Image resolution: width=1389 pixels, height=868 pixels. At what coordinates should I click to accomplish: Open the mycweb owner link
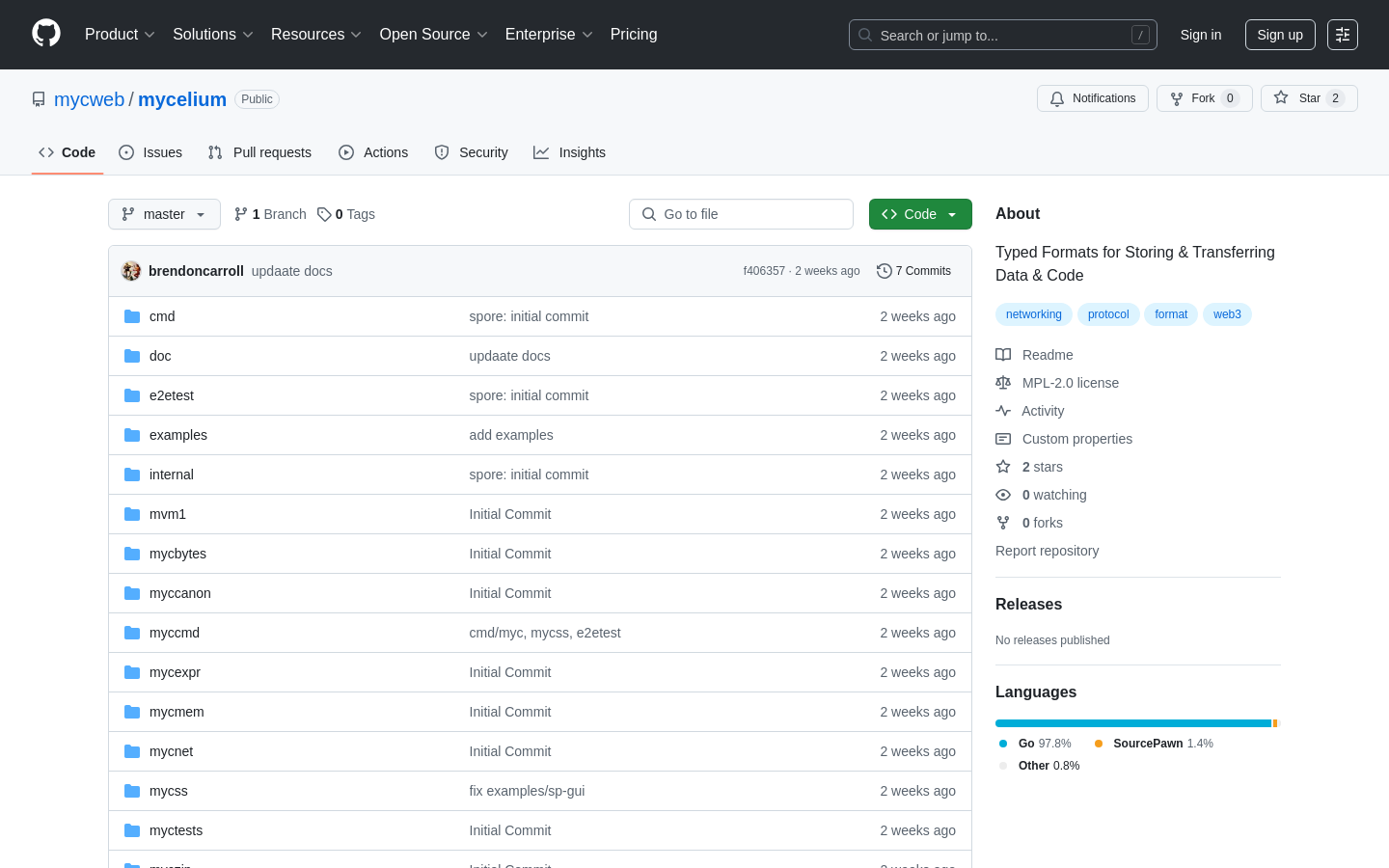89,99
